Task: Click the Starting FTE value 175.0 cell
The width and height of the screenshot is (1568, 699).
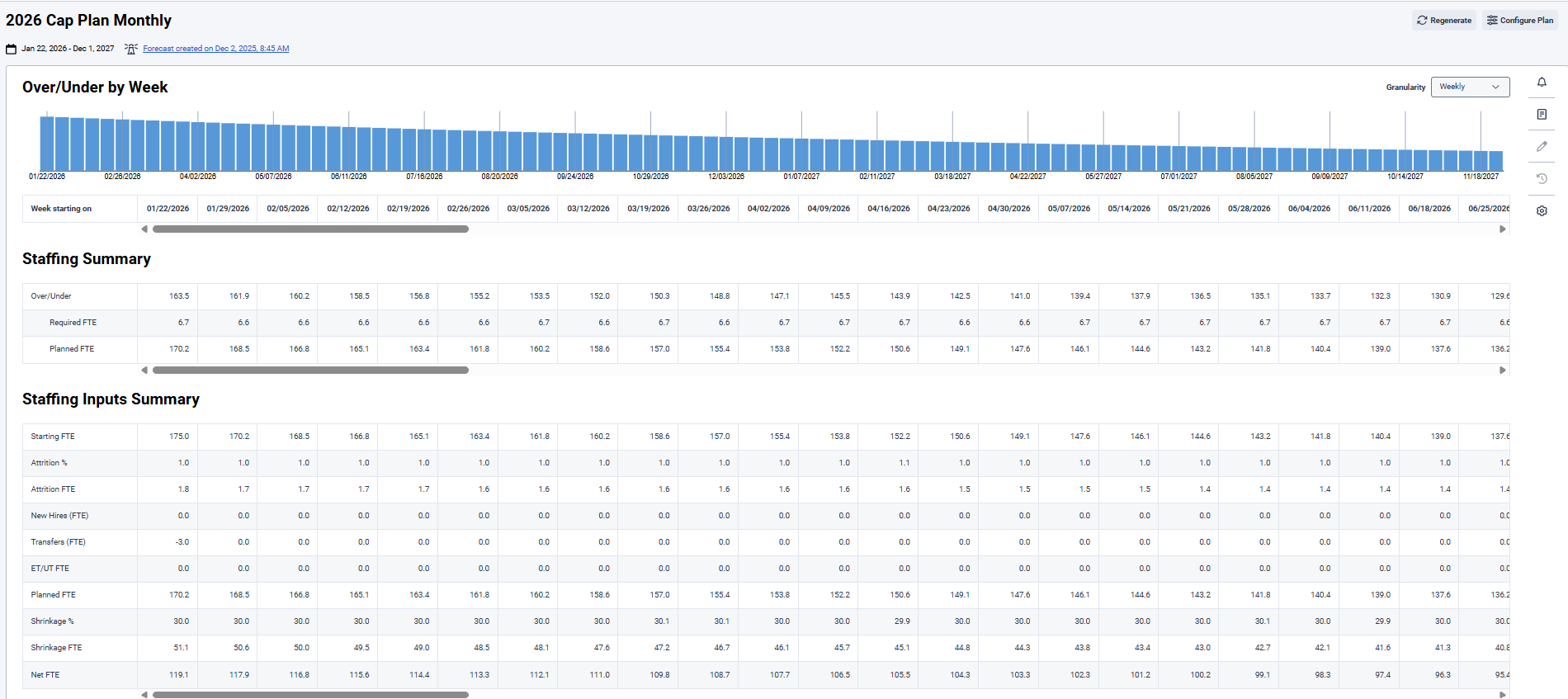Action: coord(179,437)
